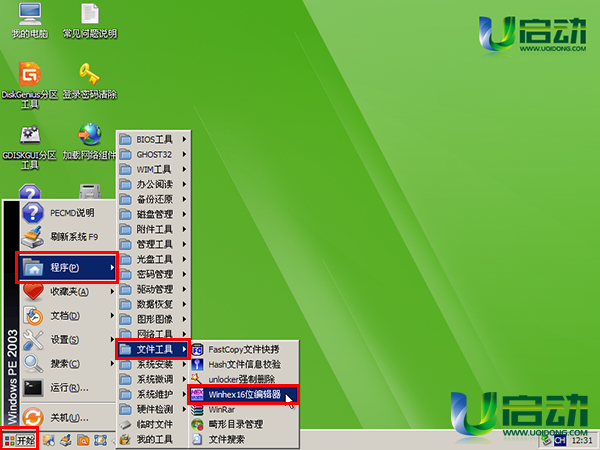600x450 pixels.
Task: Open the 附件工具 program folder
Action: tap(153, 229)
